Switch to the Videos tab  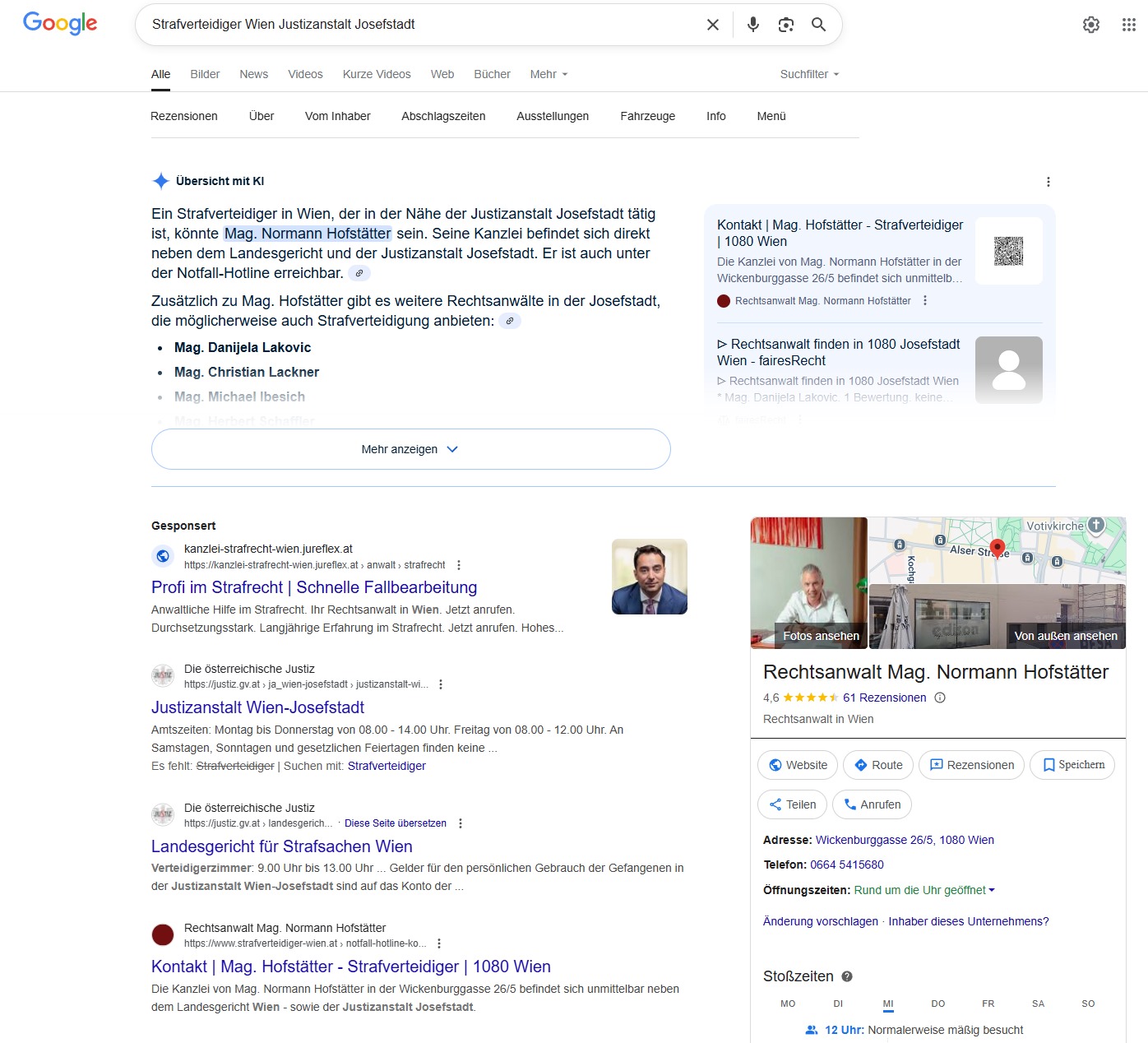click(x=305, y=74)
